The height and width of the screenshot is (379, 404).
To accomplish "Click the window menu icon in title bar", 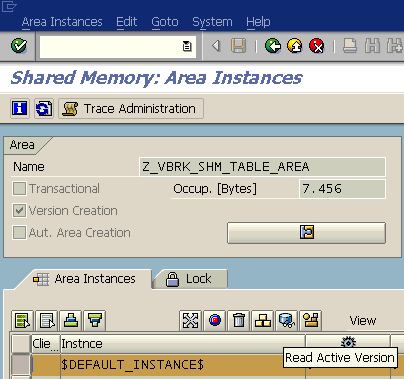I will [9, 6].
